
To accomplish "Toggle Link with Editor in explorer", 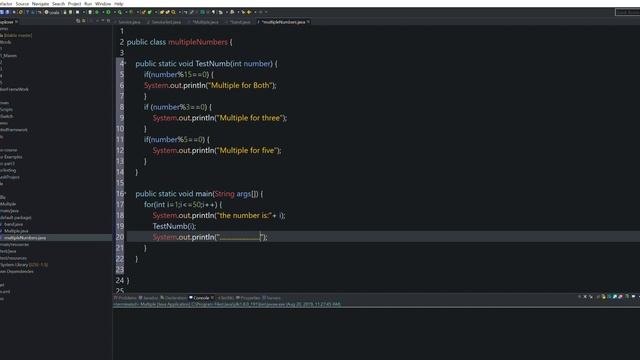I will [x=84, y=21].
